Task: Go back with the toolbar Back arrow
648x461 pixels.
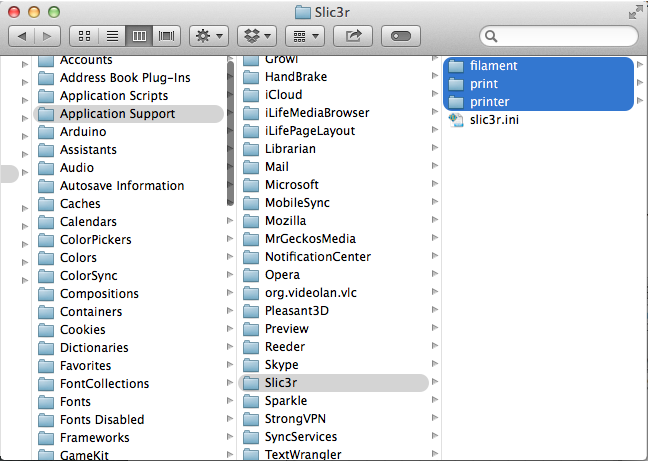Action: pos(22,36)
